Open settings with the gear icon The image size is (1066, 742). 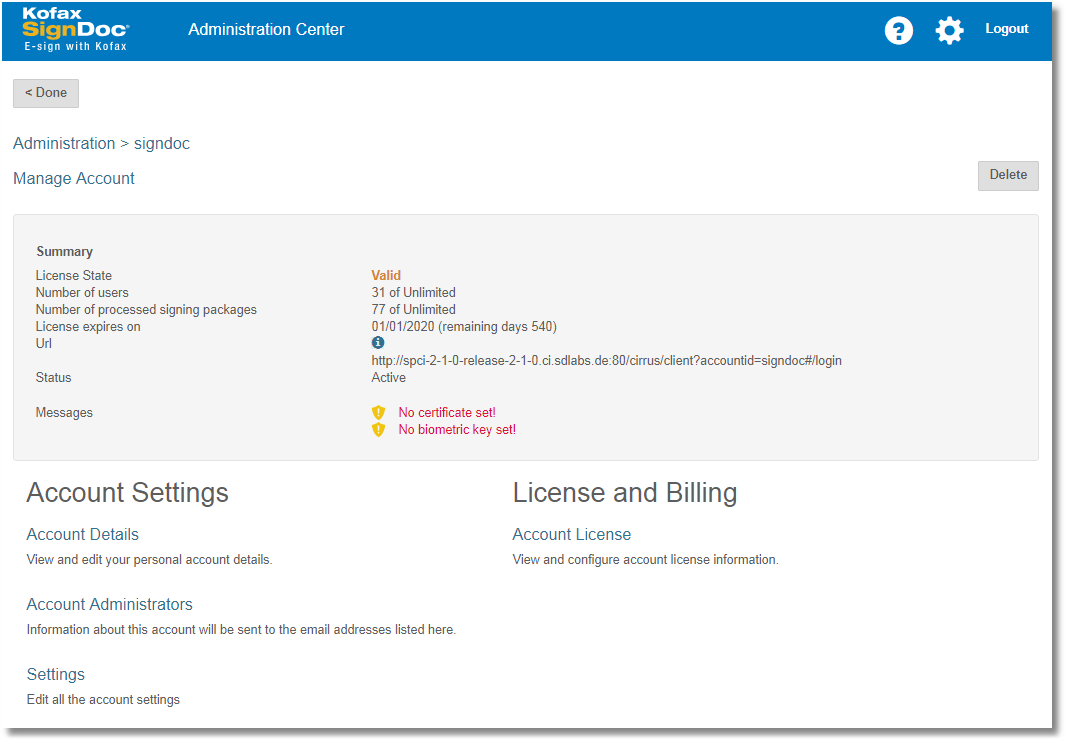pyautogui.click(x=949, y=31)
